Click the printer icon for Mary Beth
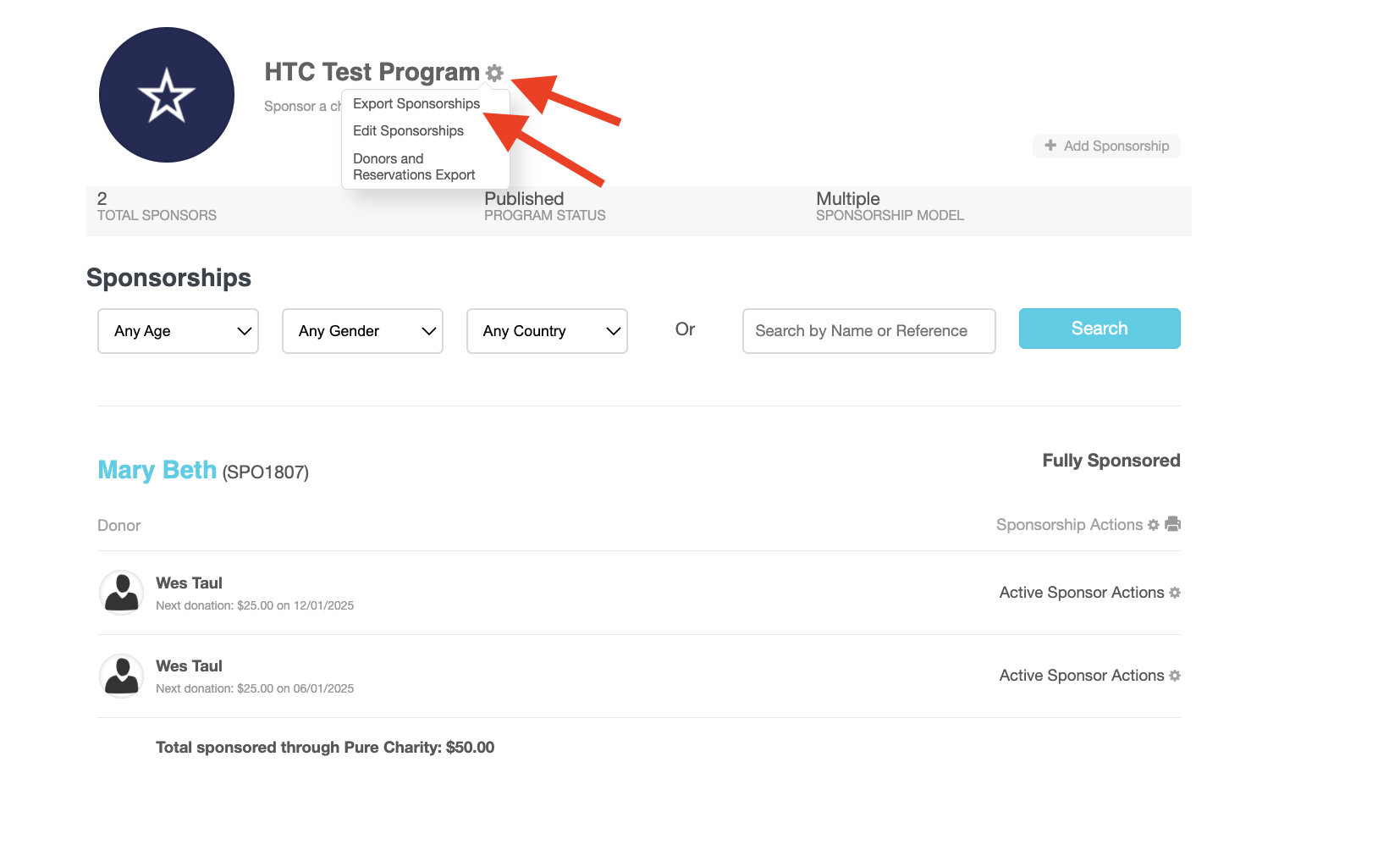The height and width of the screenshot is (845, 1400). 1172,524
